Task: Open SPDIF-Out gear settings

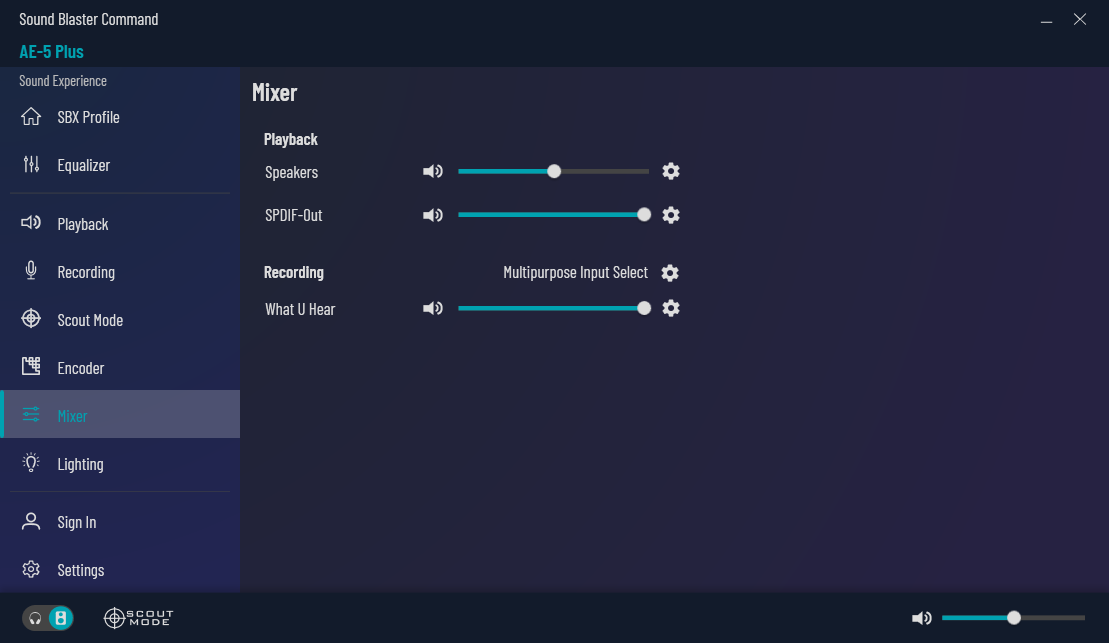Action: tap(670, 215)
